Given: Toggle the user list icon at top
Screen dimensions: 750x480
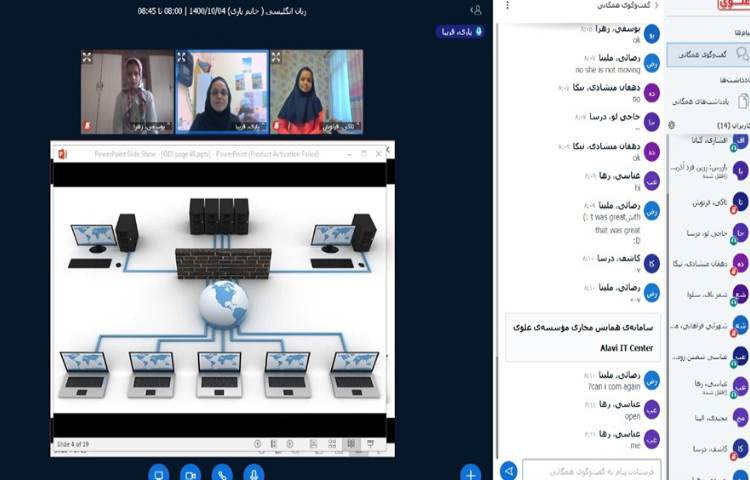Looking at the screenshot, I should (x=476, y=10).
